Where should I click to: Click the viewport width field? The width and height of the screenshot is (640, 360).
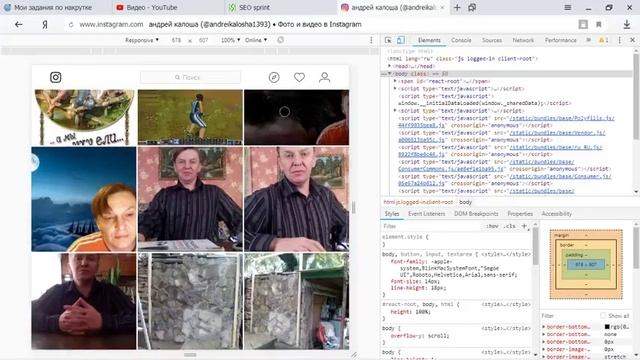[176, 40]
